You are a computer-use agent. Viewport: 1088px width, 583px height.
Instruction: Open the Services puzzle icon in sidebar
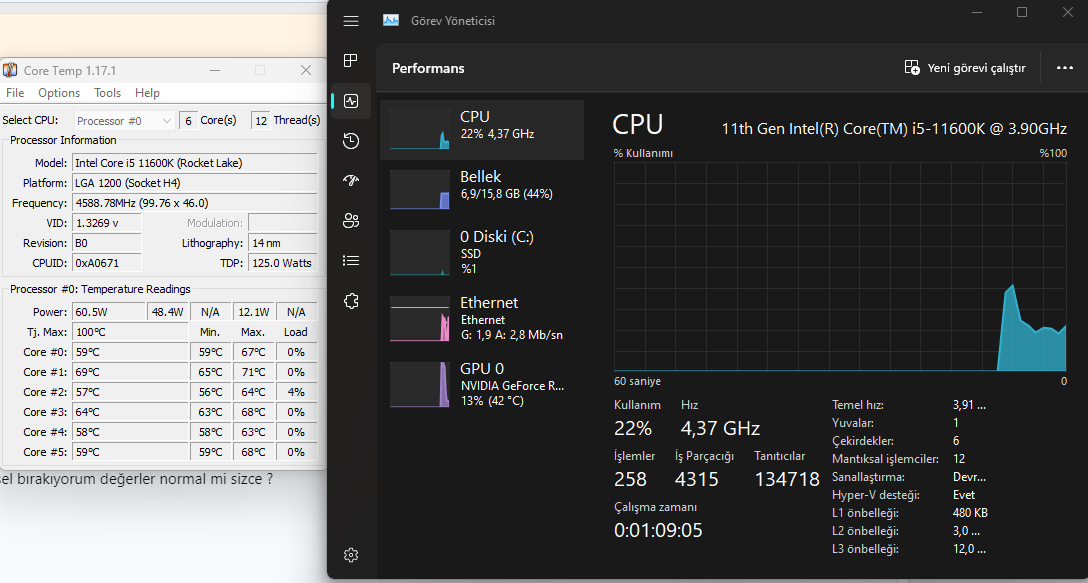350,301
